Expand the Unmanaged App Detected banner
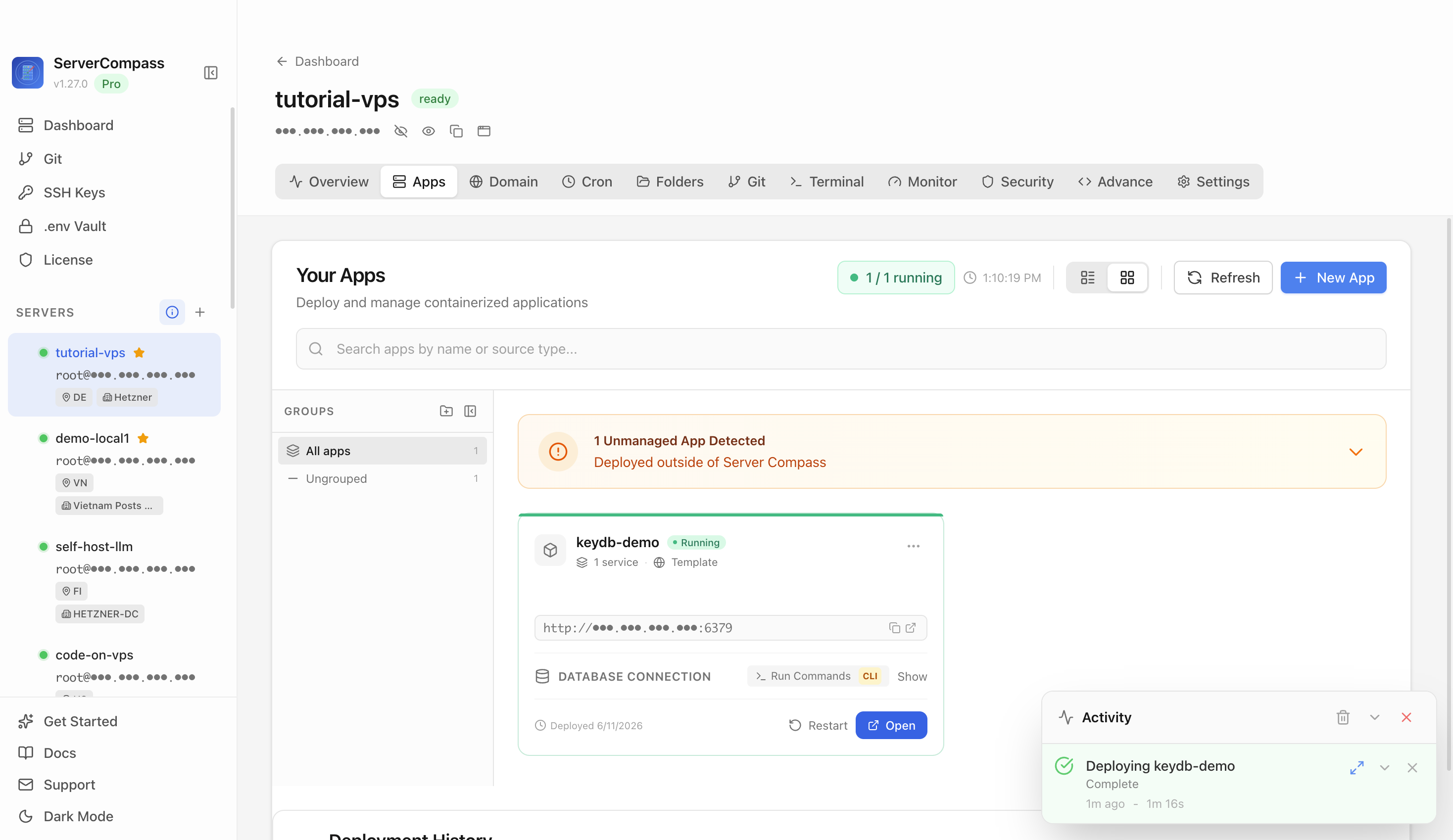The width and height of the screenshot is (1453, 840). (x=1356, y=452)
